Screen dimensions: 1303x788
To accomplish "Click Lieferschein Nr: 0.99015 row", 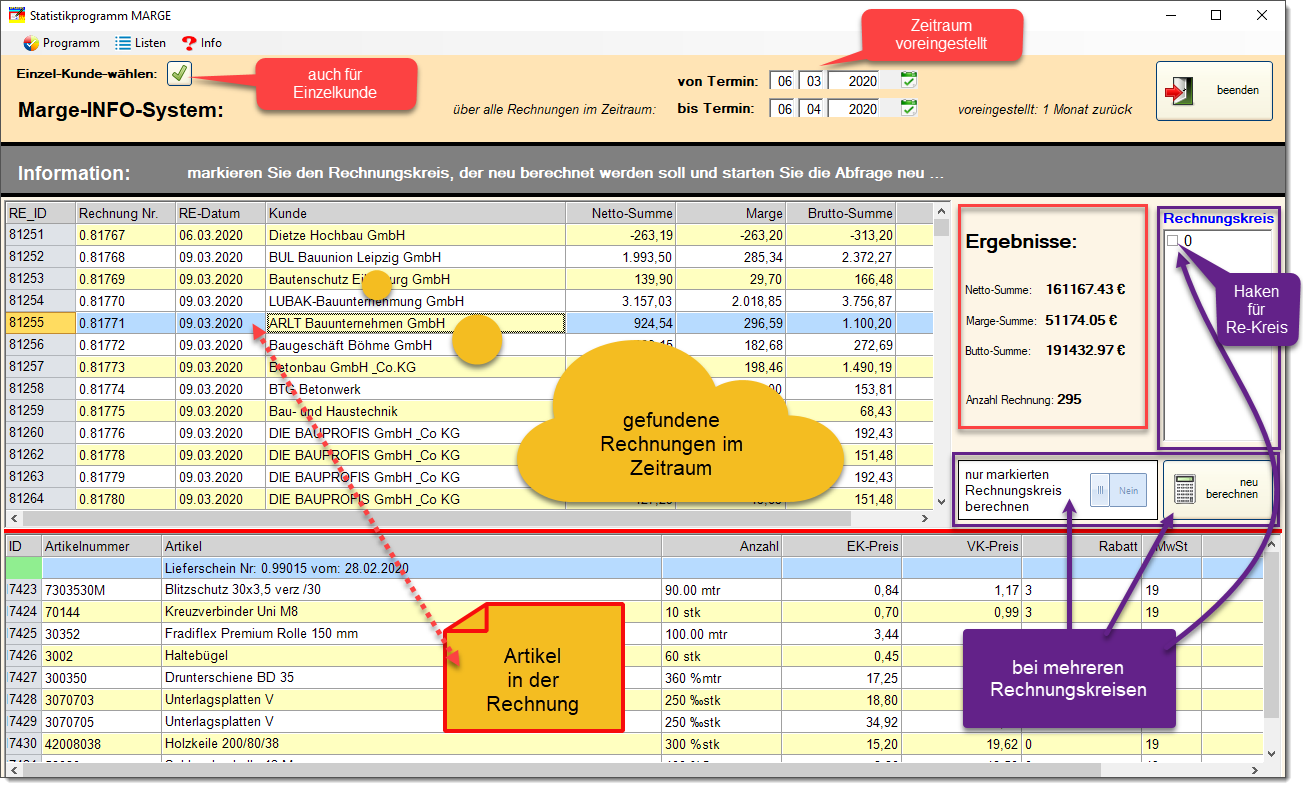I will tap(635, 568).
